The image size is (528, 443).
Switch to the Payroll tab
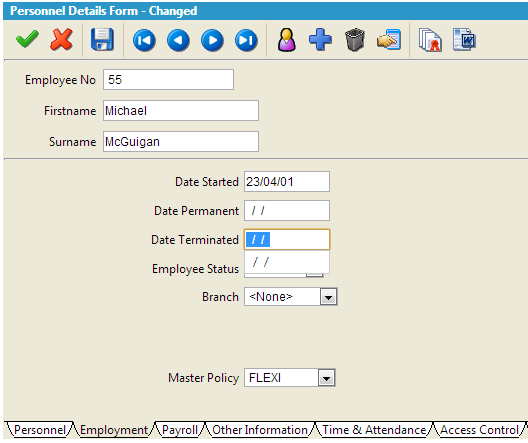(x=180, y=430)
